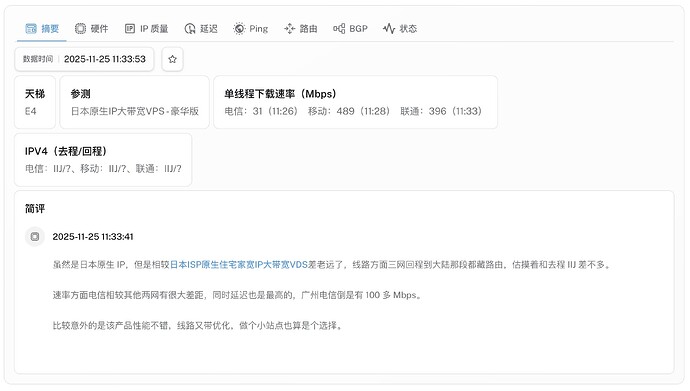The image size is (690, 391).
Task: Open the Ping tab
Action: click(250, 29)
